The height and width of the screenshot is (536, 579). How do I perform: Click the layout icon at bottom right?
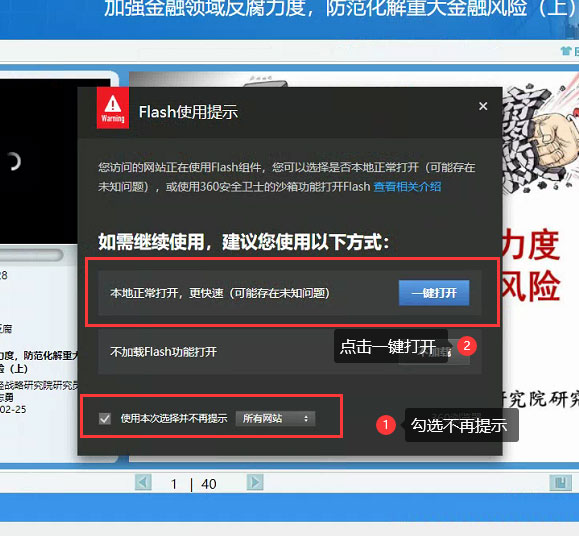[x=560, y=482]
